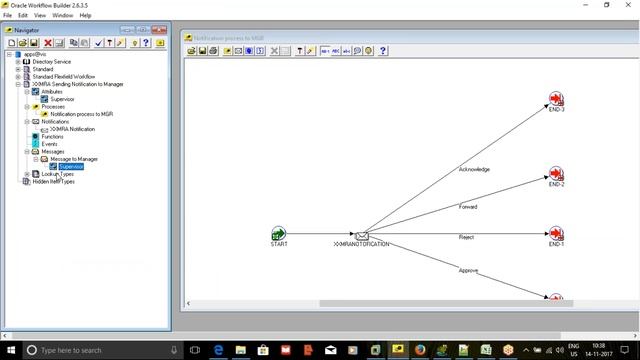Open the File menu
The height and width of the screenshot is (360, 640).
point(7,15)
